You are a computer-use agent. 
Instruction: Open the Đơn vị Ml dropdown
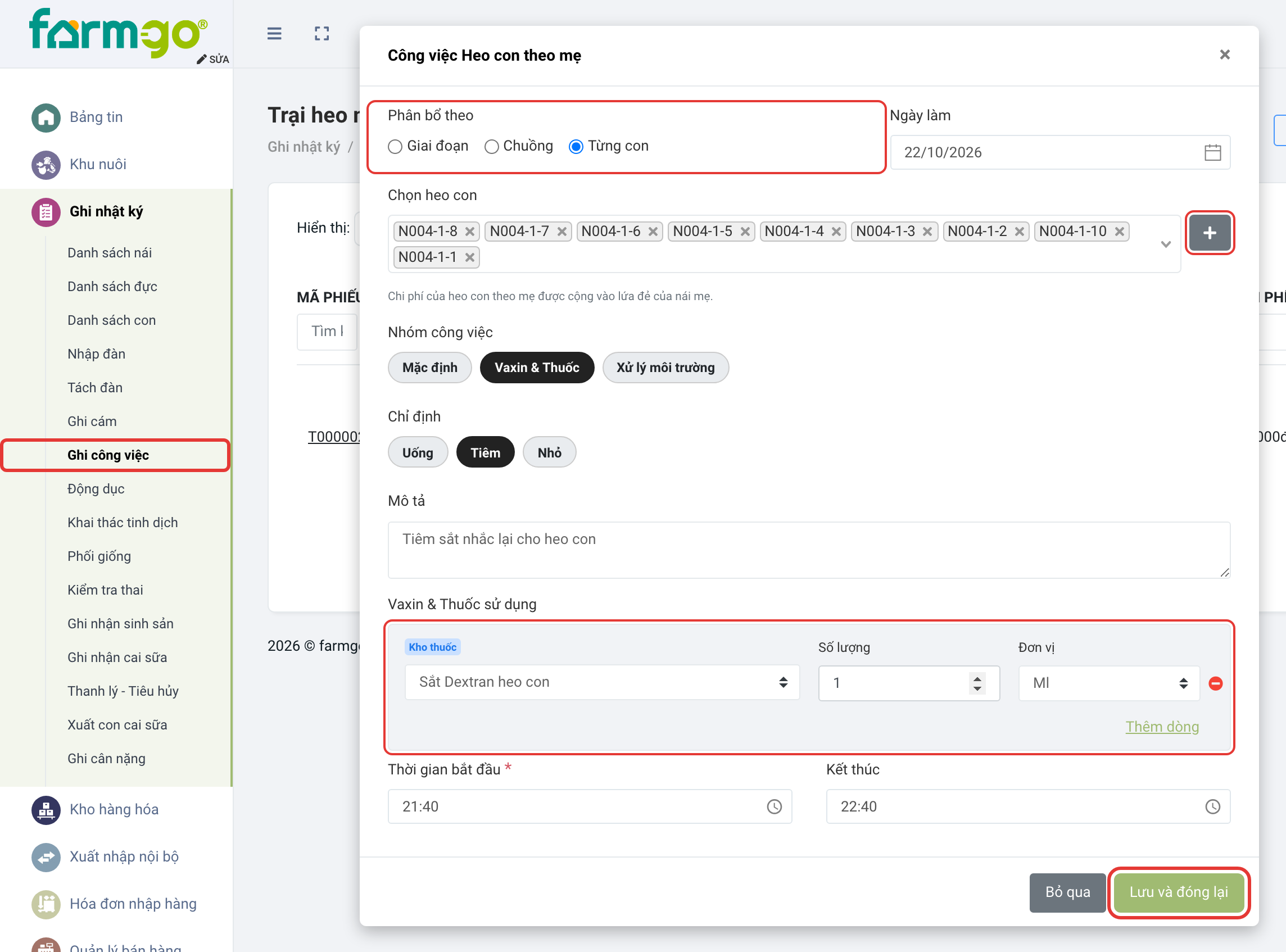(1109, 683)
